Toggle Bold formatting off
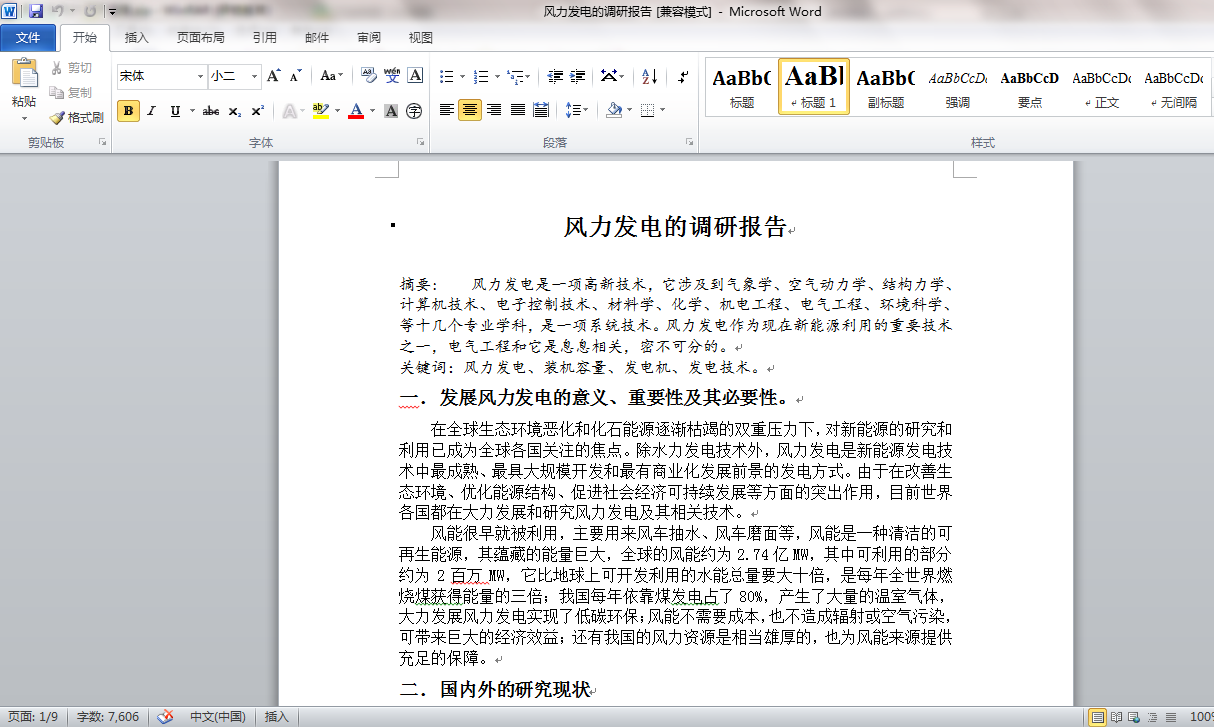The width and height of the screenshot is (1214, 727). pos(128,111)
